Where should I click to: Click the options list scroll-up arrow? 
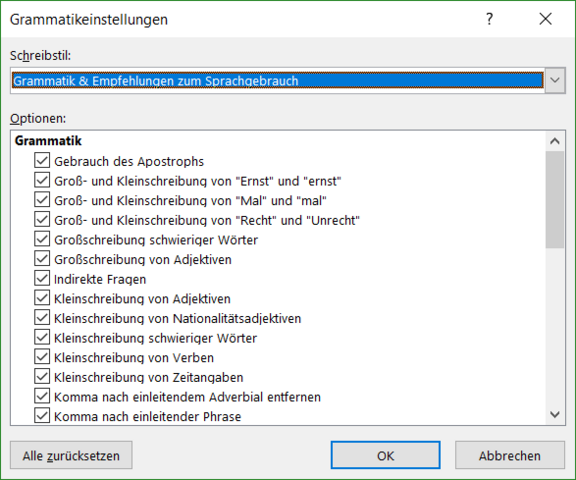coord(555,141)
